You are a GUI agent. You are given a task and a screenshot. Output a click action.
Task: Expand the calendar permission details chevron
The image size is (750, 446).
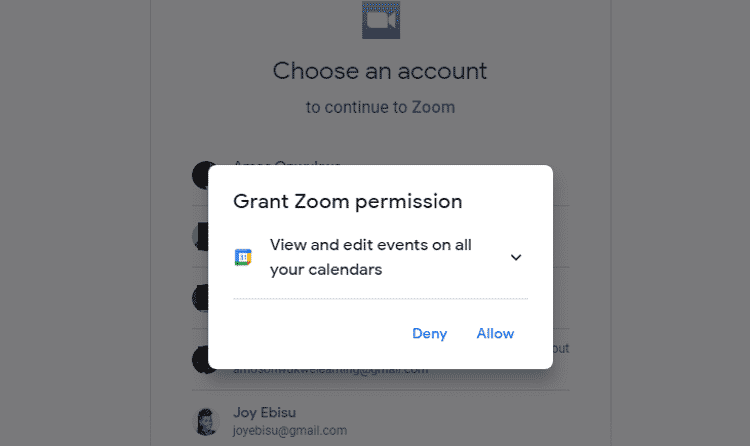[516, 257]
